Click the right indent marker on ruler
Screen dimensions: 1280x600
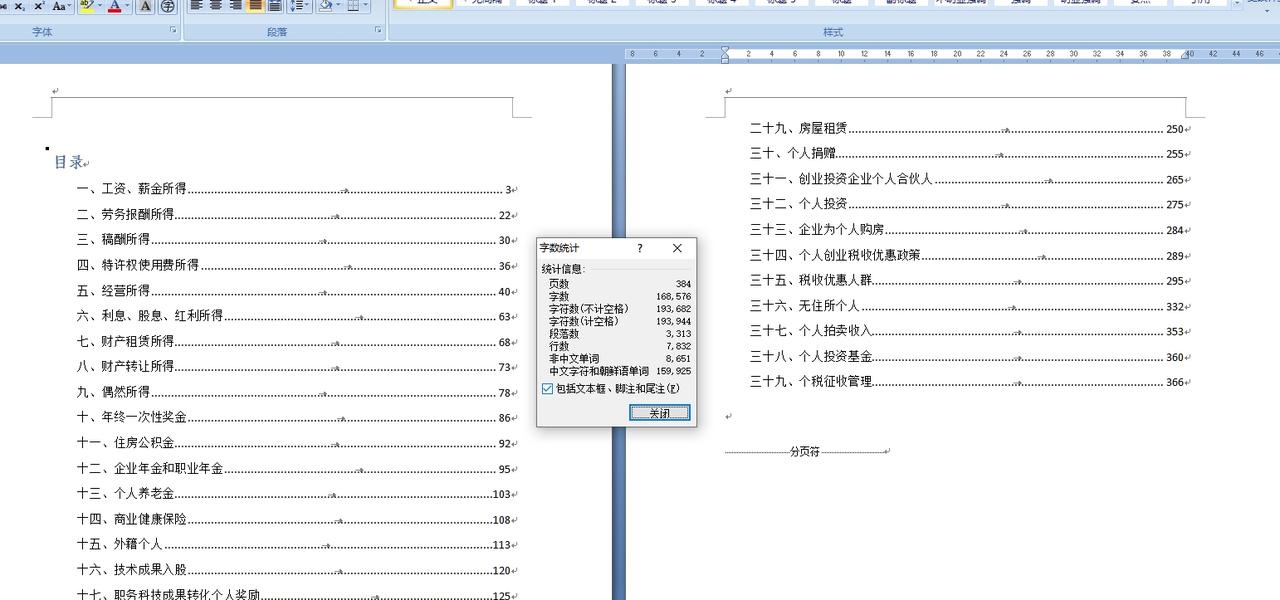coord(1186,56)
